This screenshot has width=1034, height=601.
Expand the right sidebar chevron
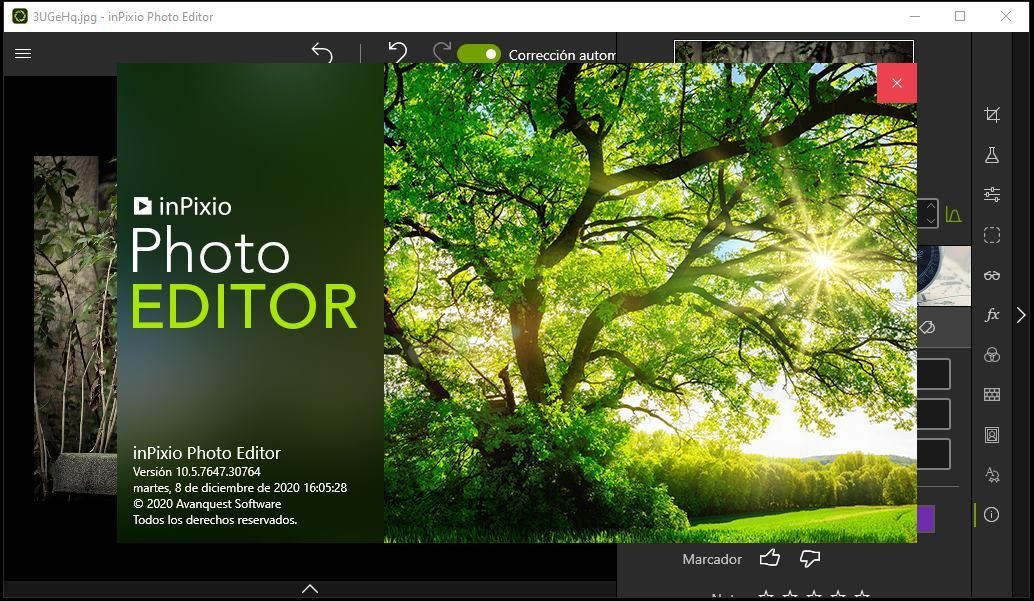1021,315
